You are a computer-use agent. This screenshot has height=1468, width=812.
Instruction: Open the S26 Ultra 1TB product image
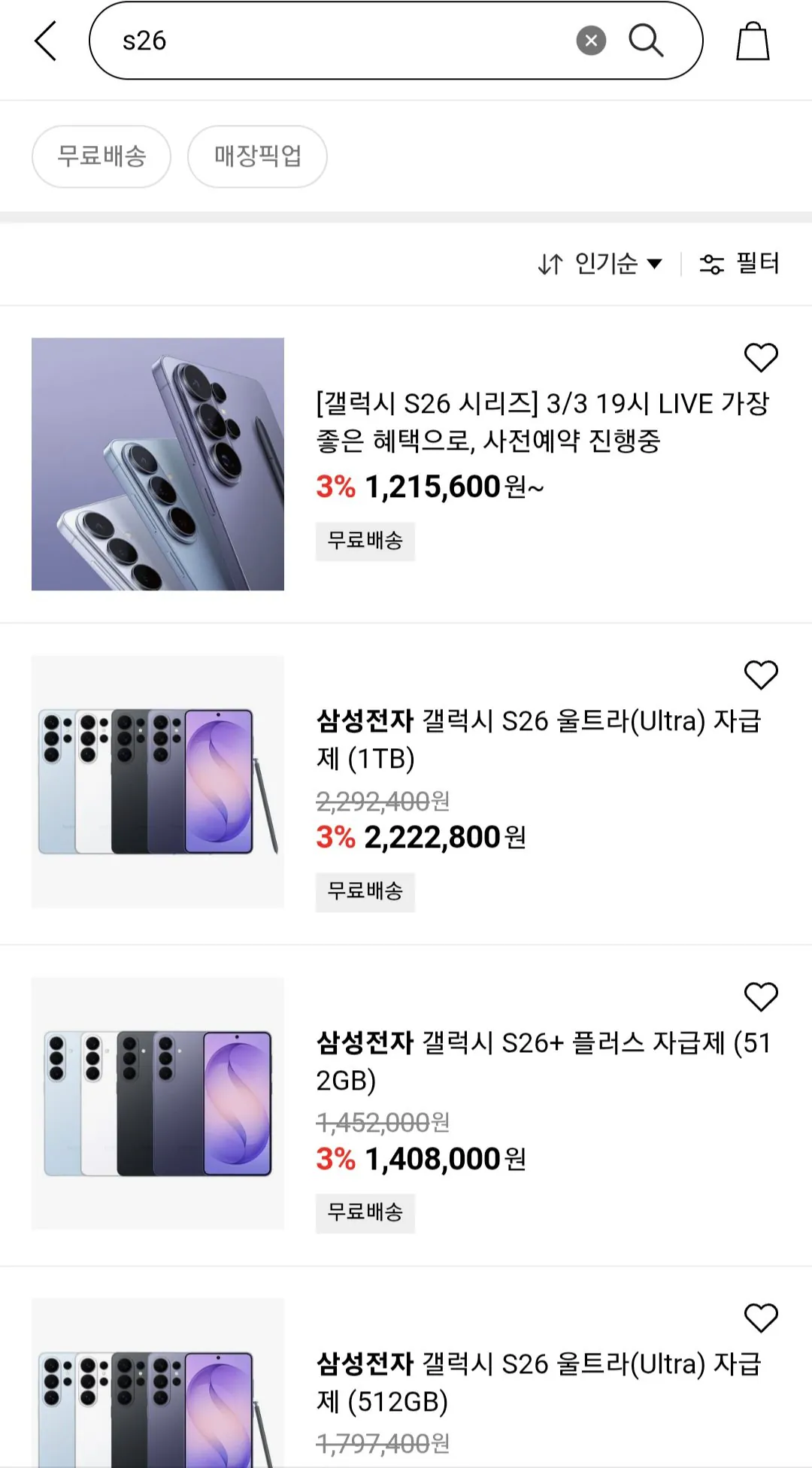[x=158, y=781]
